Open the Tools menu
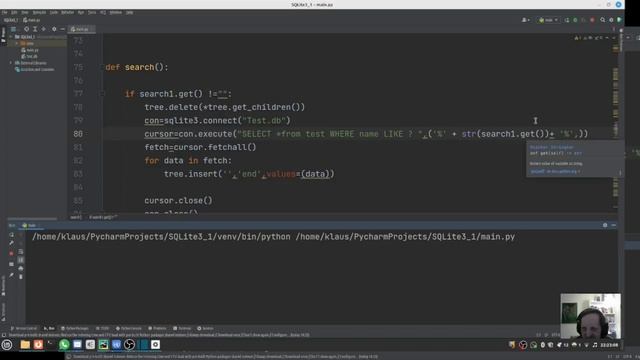The image size is (640, 360). point(92,13)
